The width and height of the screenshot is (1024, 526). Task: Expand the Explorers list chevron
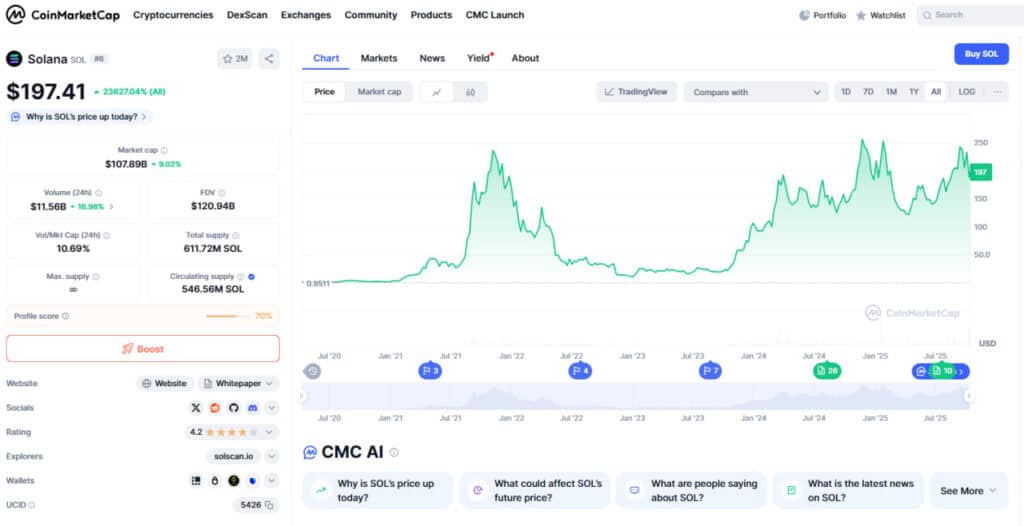271,456
